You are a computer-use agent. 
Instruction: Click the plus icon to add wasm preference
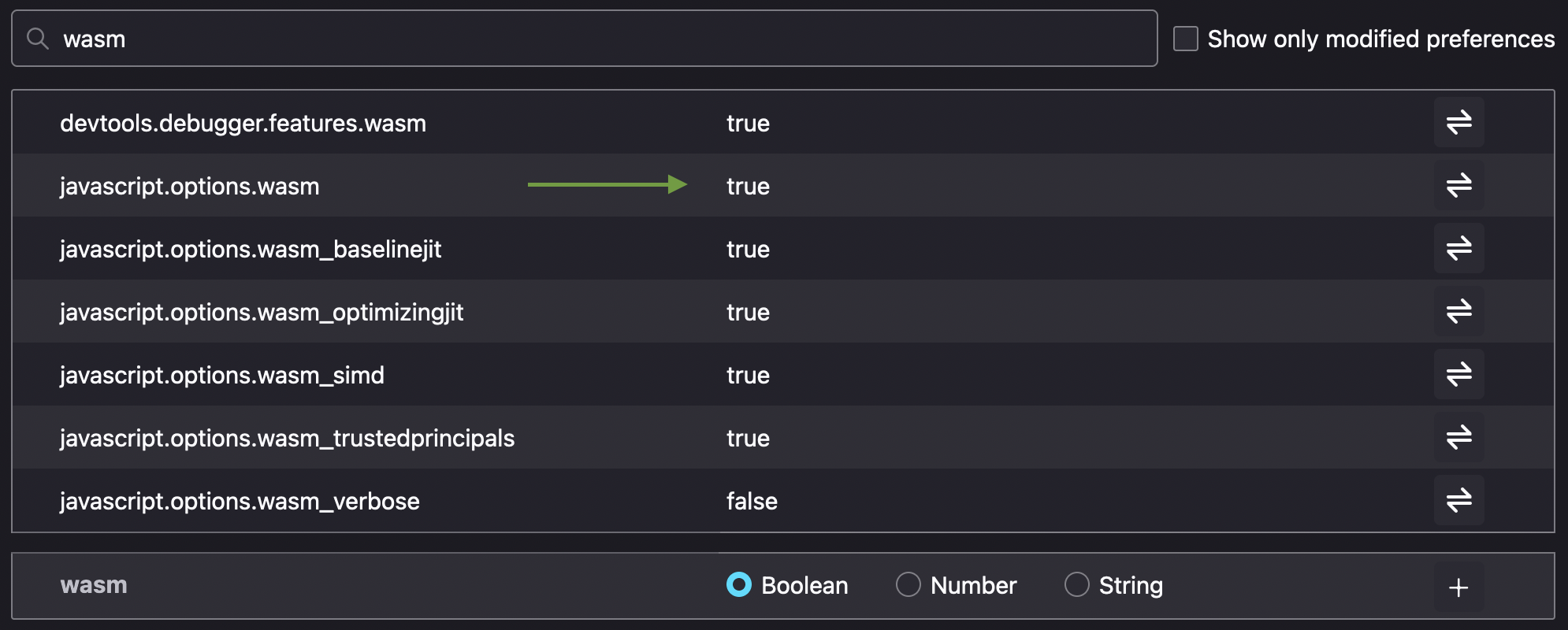pos(1458,587)
